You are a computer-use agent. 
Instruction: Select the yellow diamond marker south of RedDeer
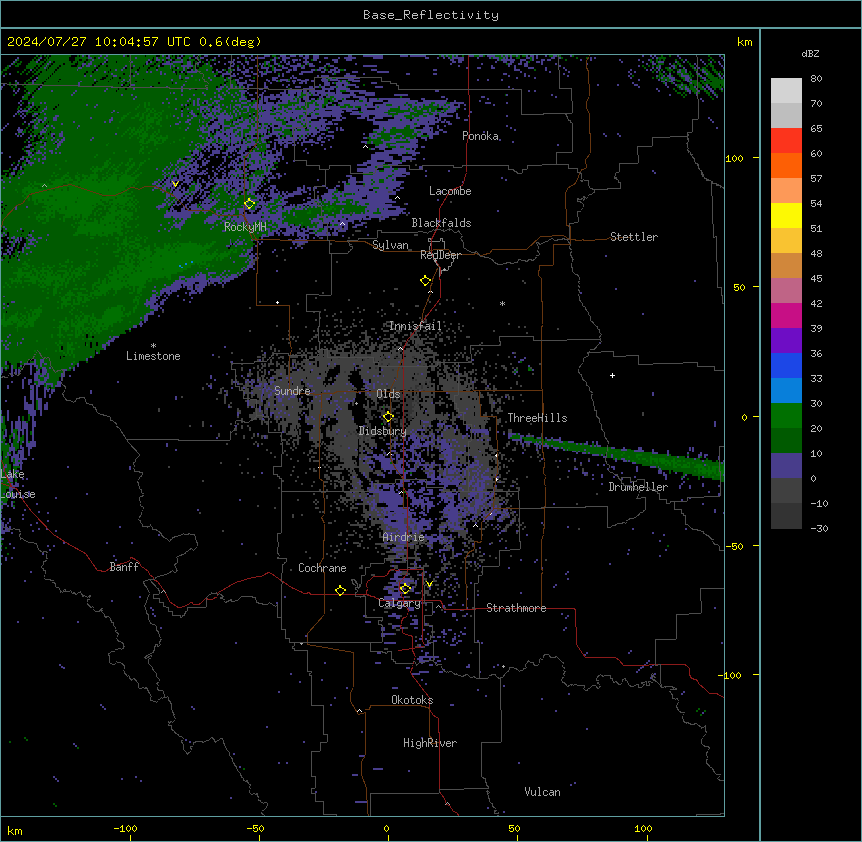(426, 280)
